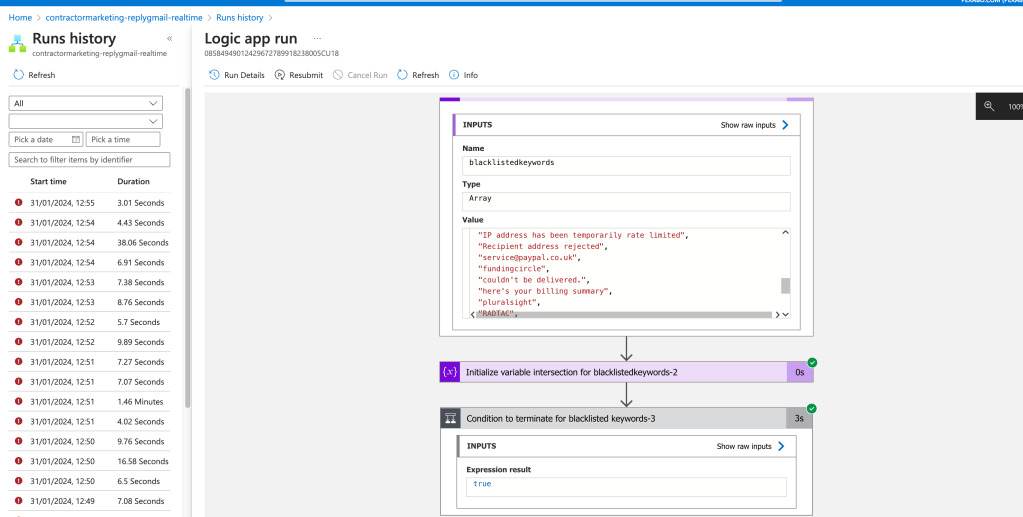Viewport: 1023px width, 517px height.
Task: Open the run lasting 38.06 Seconds
Action: pyautogui.click(x=89, y=243)
